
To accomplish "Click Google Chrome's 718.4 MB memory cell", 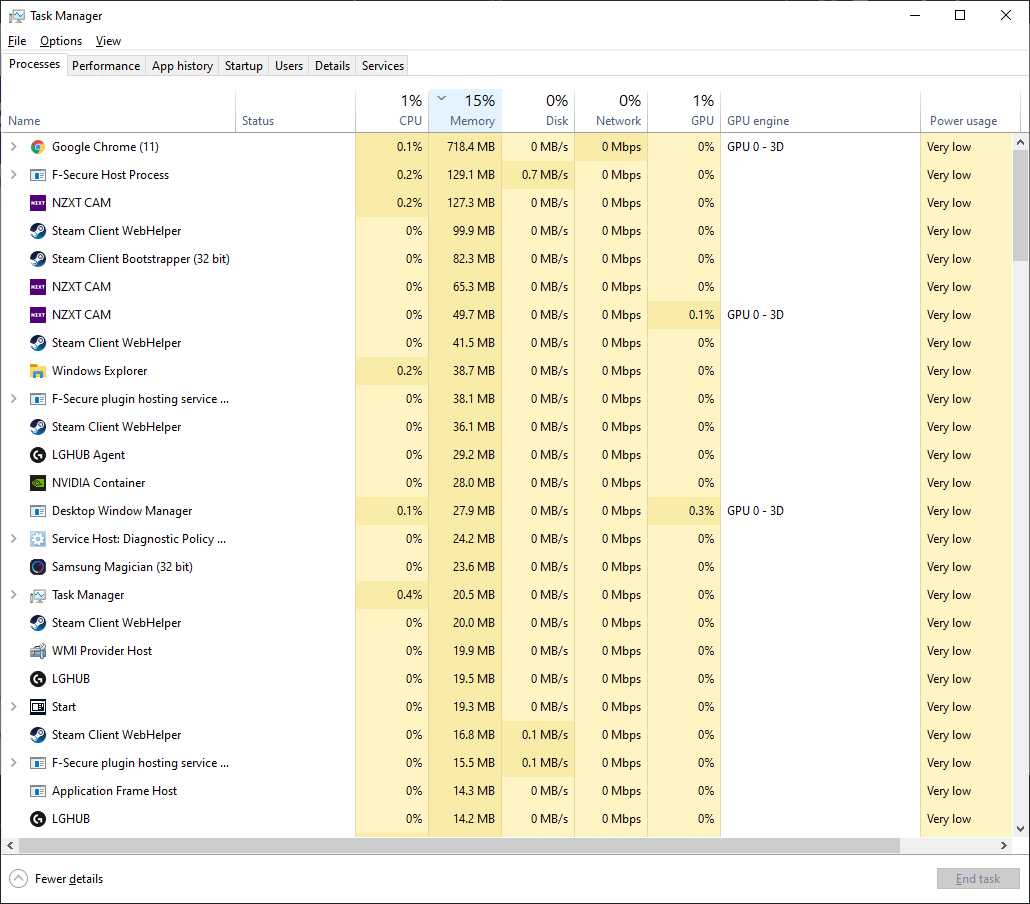I will coord(465,147).
